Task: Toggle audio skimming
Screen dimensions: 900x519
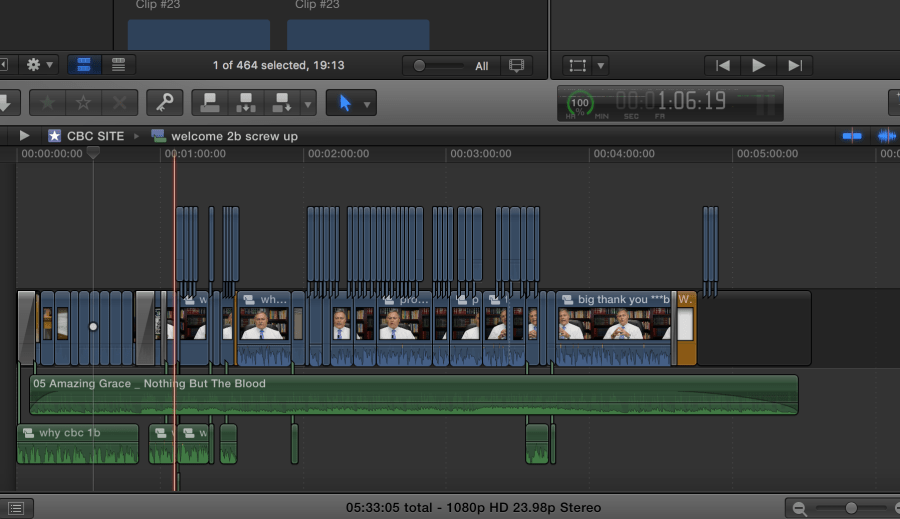Action: (x=887, y=136)
